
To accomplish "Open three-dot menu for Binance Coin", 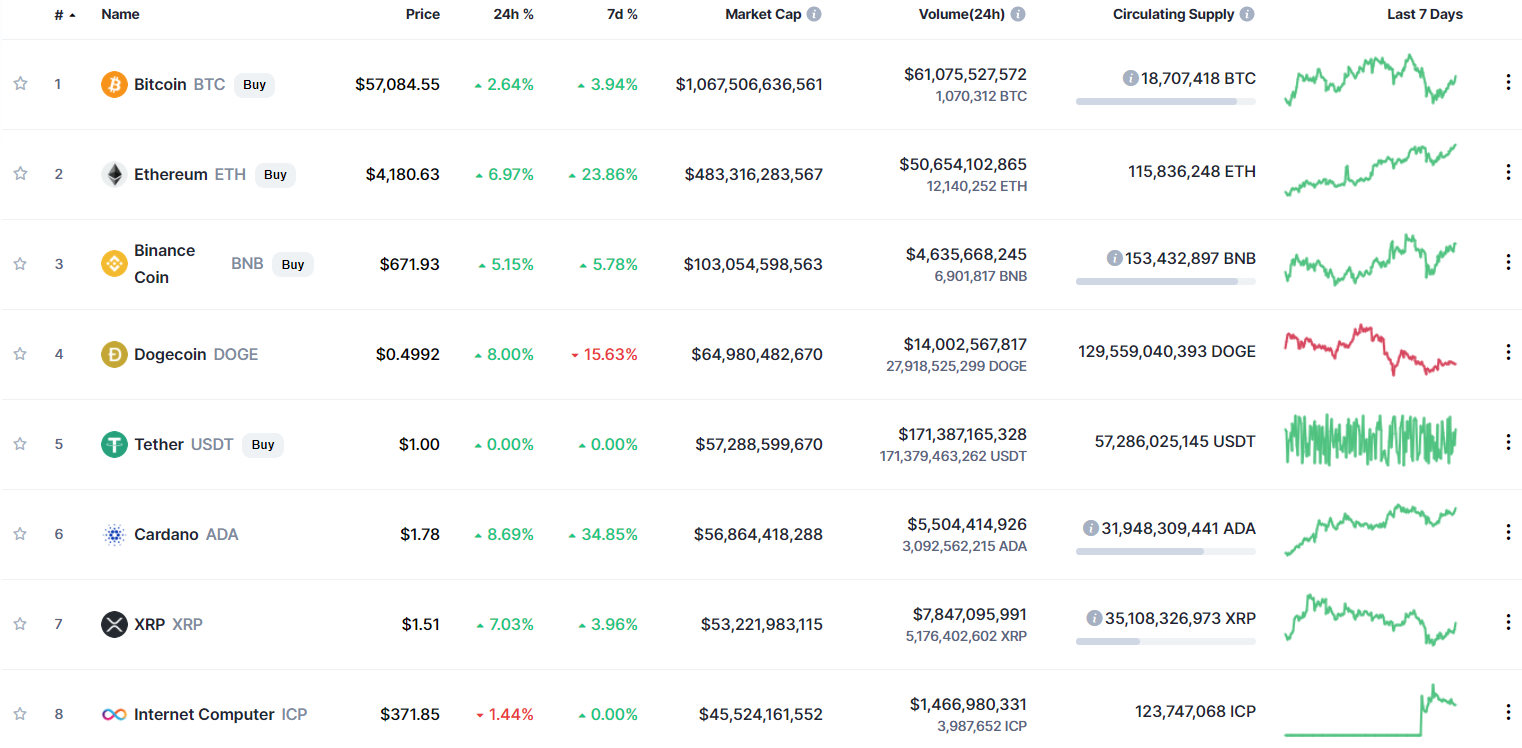I will point(1508,262).
